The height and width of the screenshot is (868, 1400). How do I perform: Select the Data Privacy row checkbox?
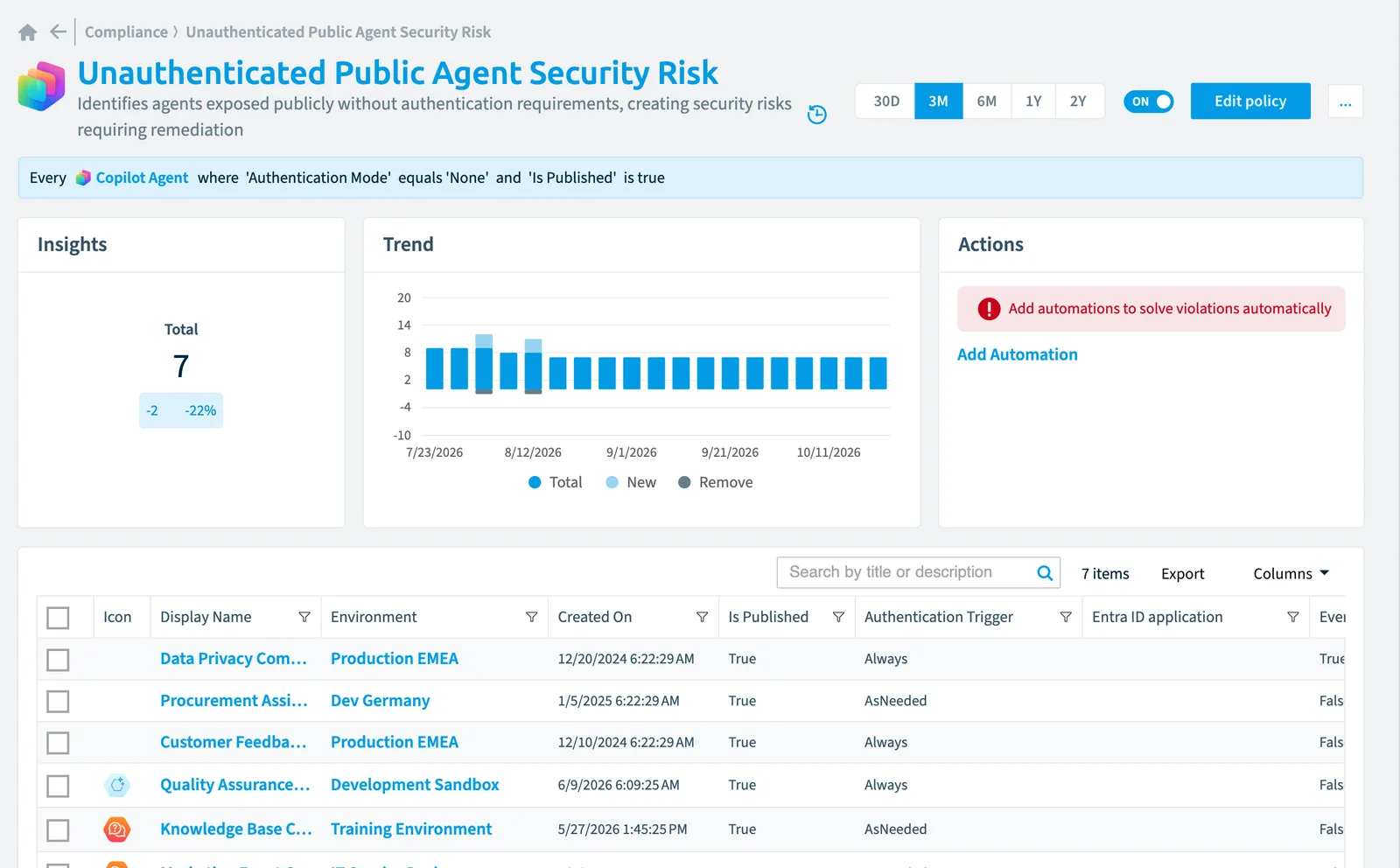pyautogui.click(x=58, y=660)
